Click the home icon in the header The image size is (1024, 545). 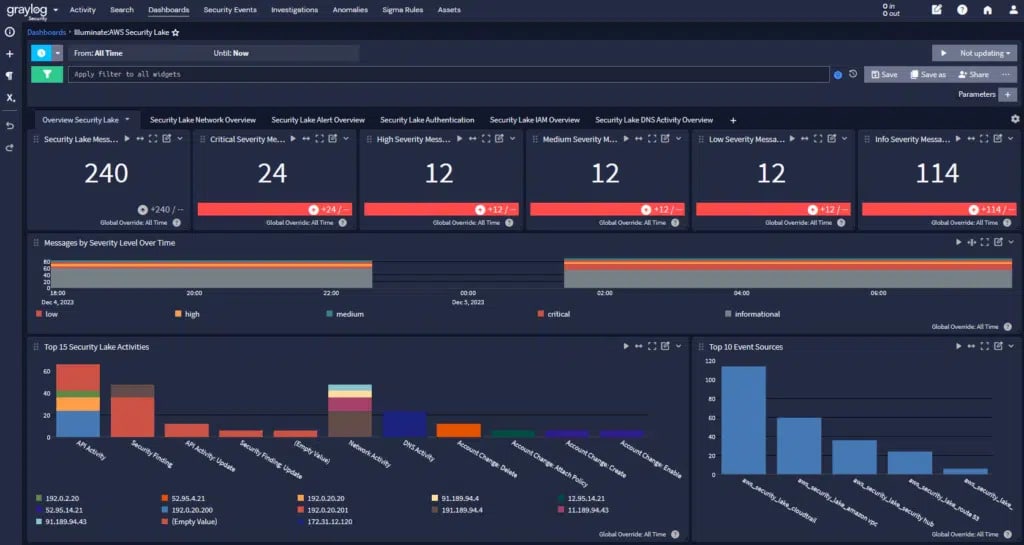click(987, 10)
